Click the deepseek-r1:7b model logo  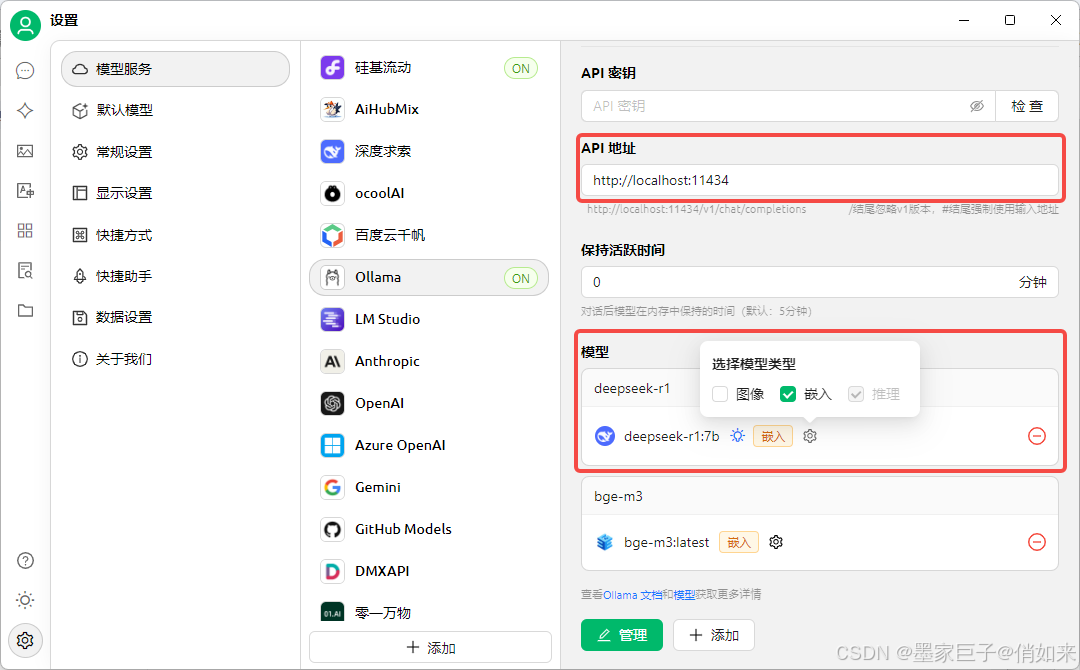(605, 436)
